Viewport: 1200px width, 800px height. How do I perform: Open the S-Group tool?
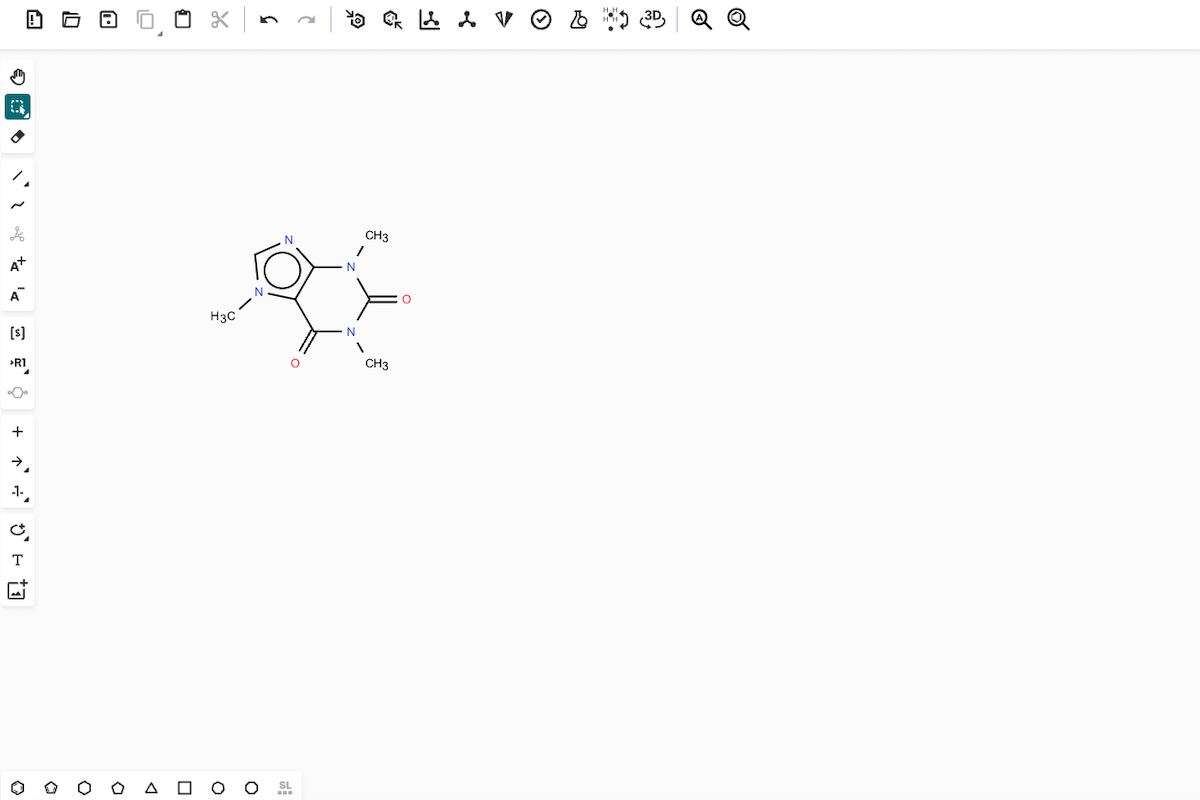17,332
